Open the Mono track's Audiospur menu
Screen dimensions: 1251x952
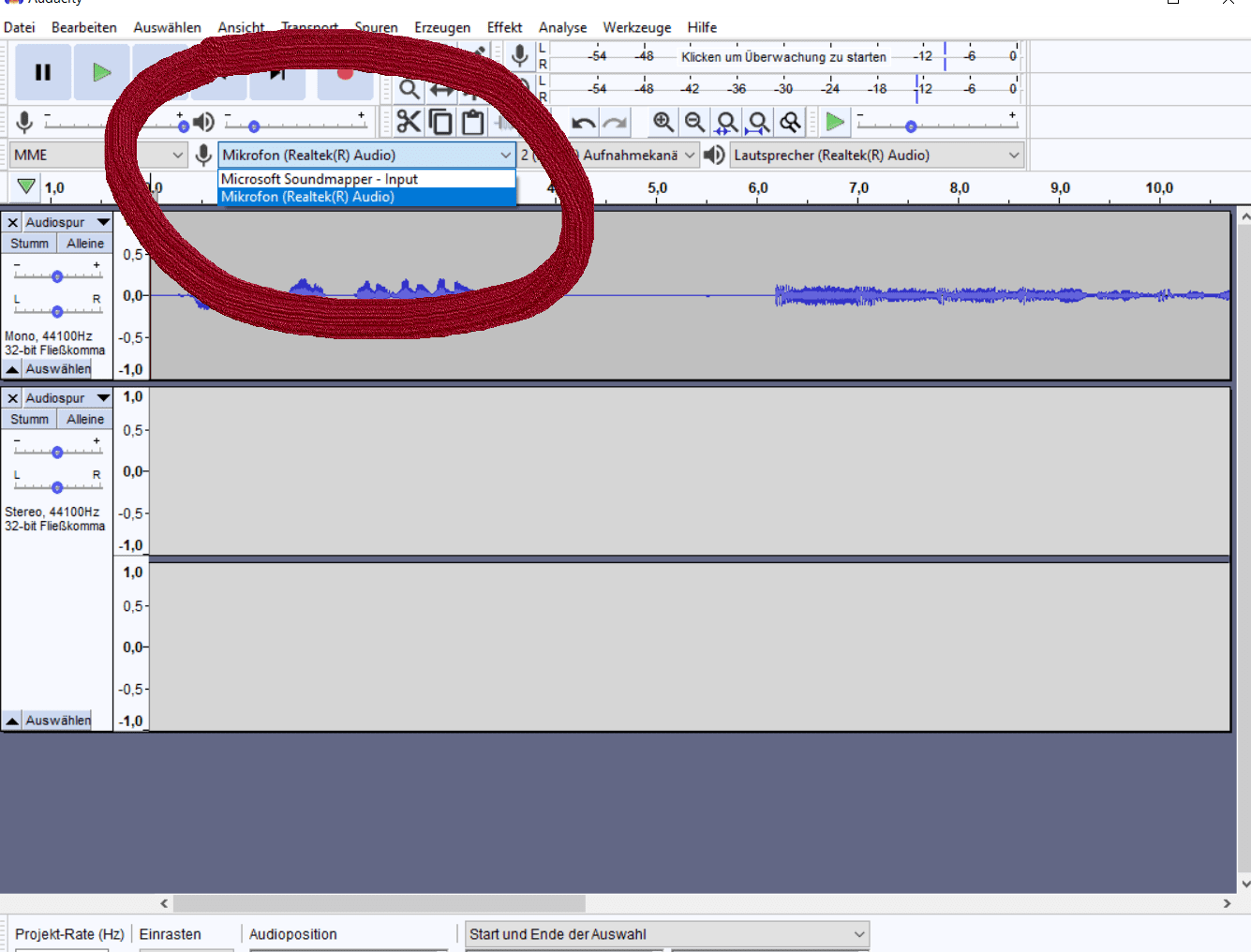pyautogui.click(x=67, y=222)
